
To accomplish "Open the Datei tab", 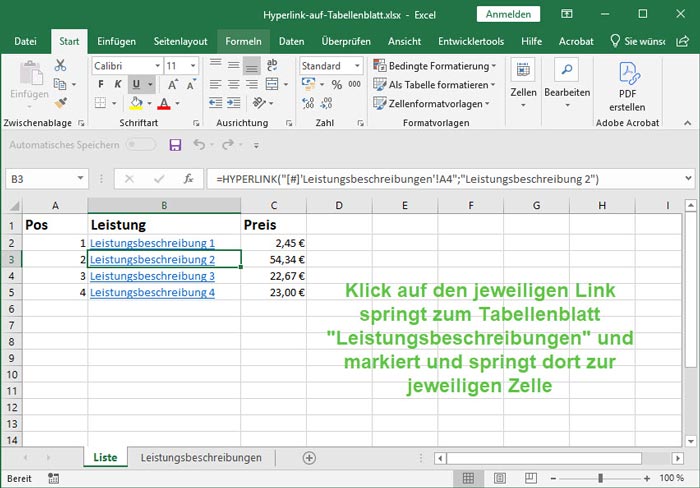I will (25, 42).
